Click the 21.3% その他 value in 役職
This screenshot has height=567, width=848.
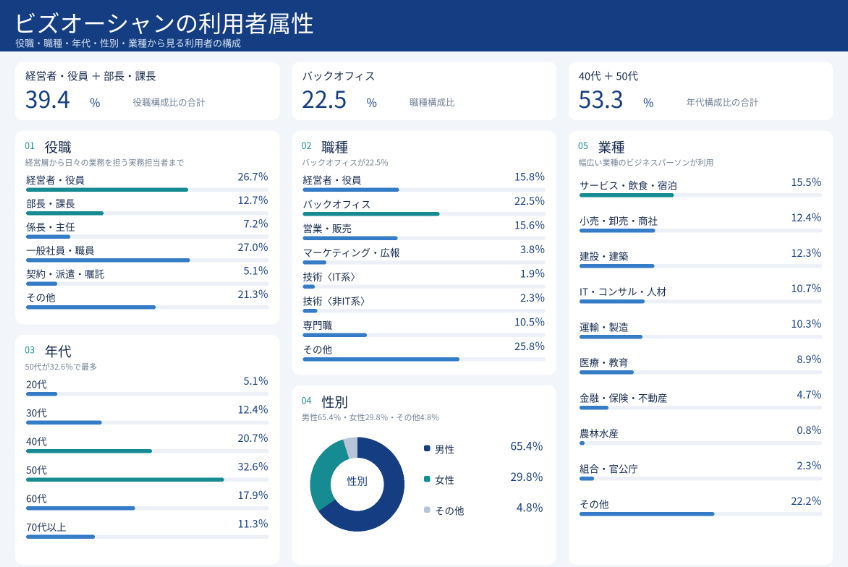(x=253, y=294)
